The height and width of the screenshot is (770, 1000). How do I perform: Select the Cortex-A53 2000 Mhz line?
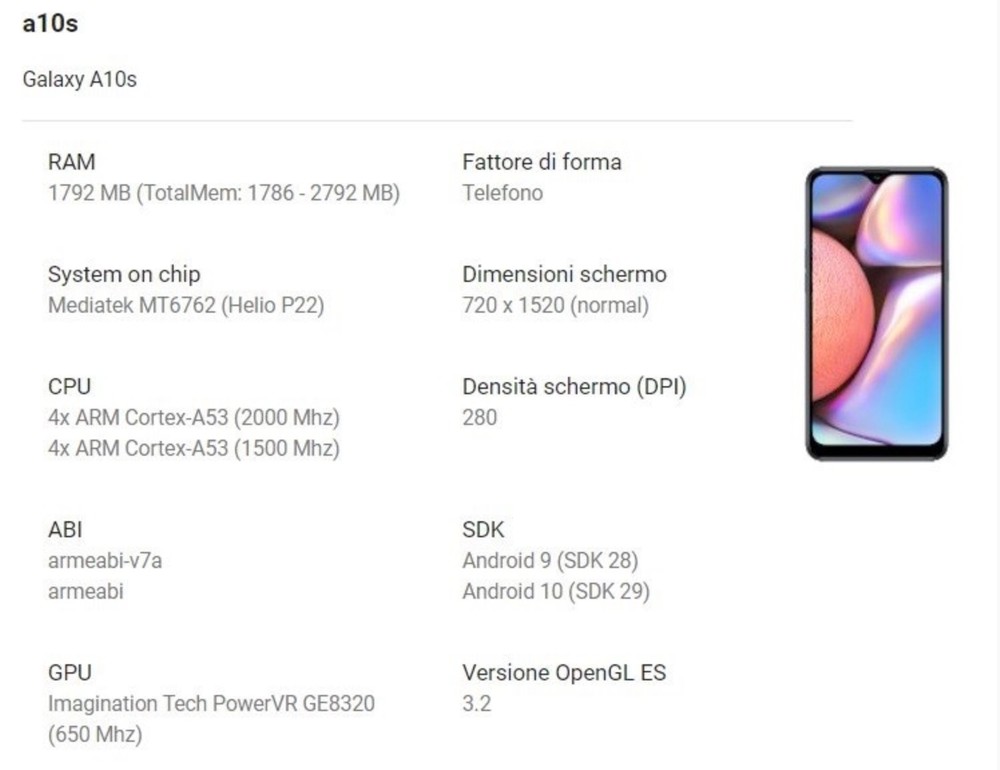tap(194, 417)
